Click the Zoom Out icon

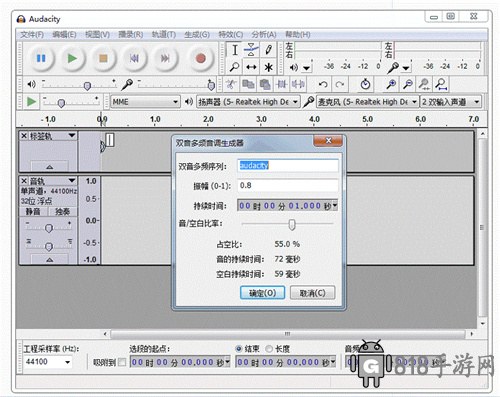[408, 84]
